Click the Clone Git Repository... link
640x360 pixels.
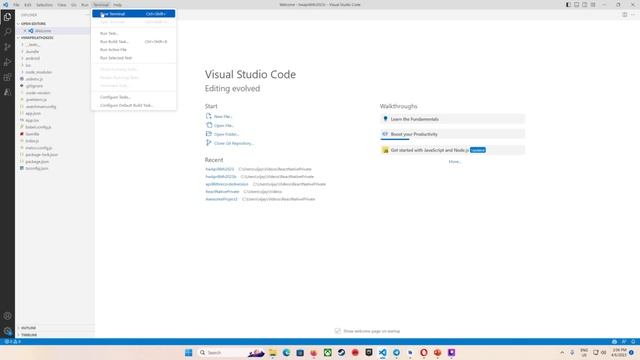(x=233, y=143)
